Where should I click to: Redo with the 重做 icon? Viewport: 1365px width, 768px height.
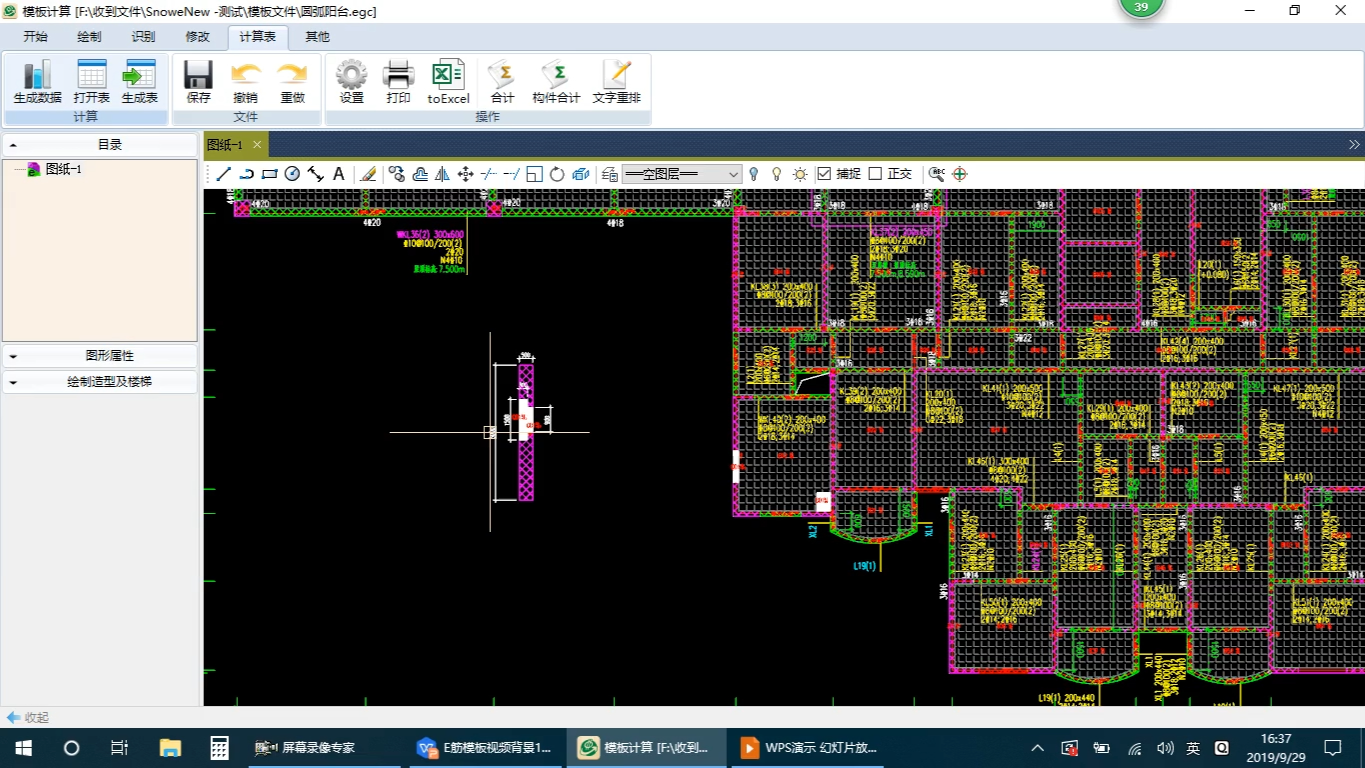click(x=292, y=82)
